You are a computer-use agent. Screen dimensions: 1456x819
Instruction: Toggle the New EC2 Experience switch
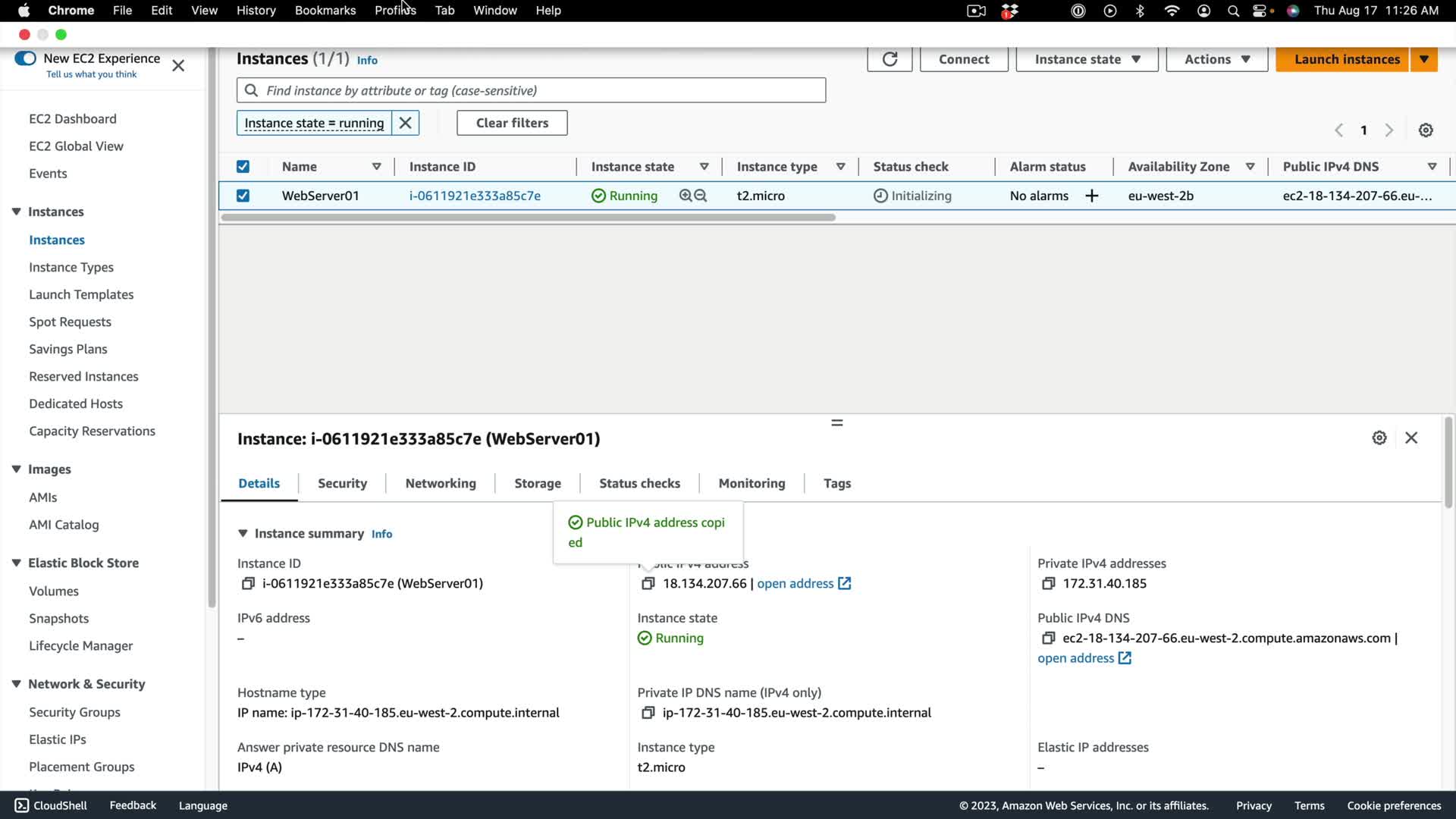coord(25,58)
